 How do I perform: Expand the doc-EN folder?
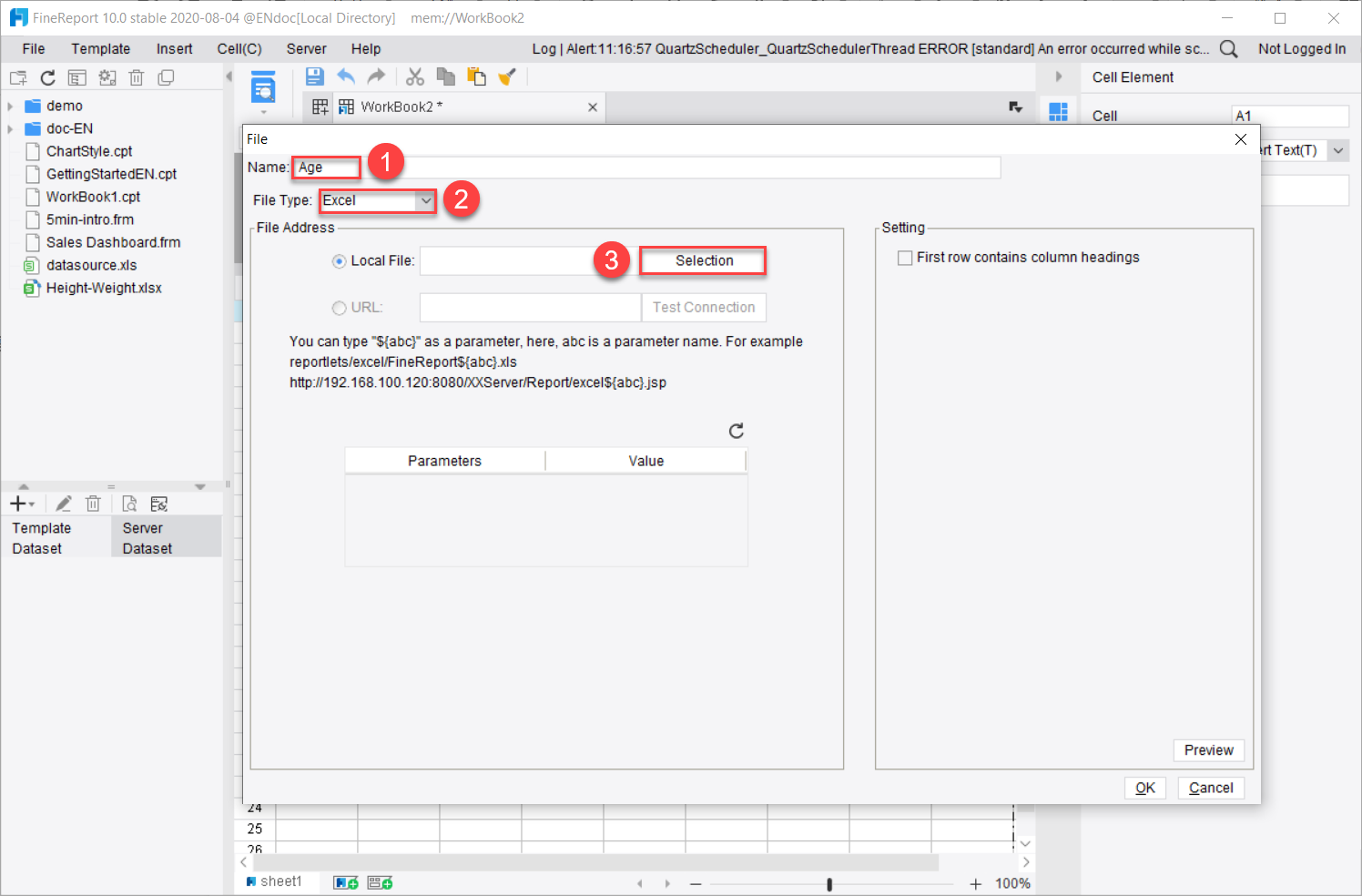(10, 128)
